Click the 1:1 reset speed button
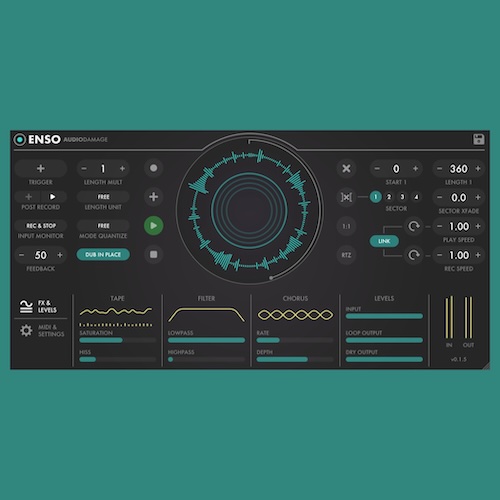This screenshot has width=500, height=500. coord(346,226)
